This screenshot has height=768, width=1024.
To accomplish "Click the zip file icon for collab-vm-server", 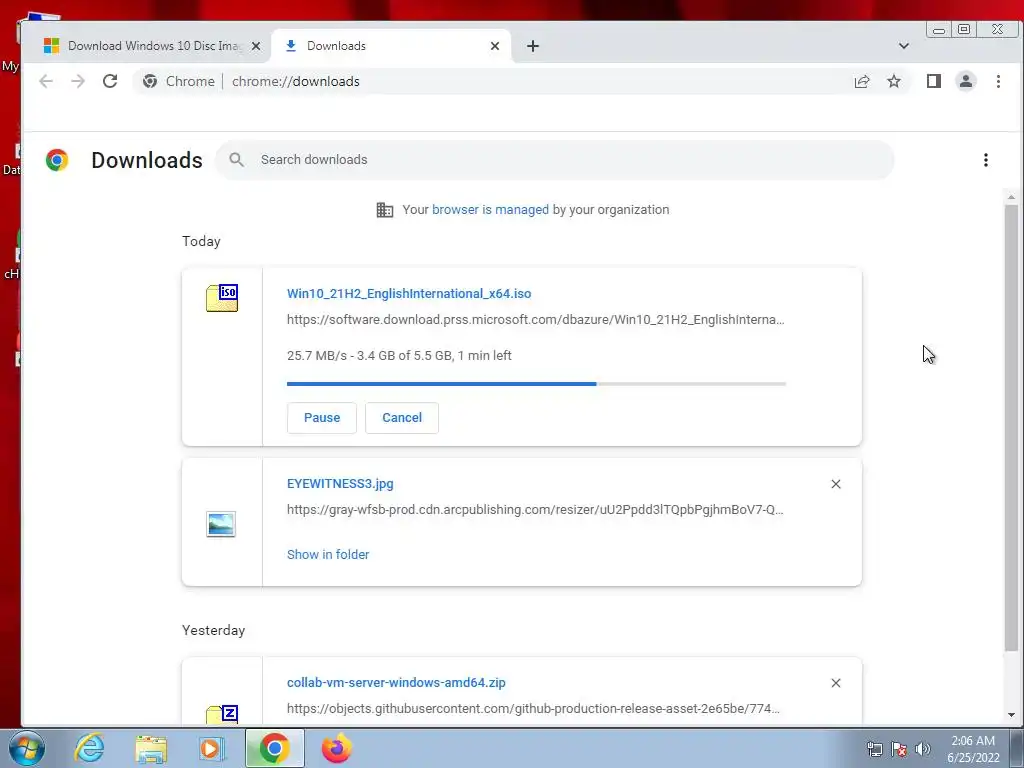I will click(222, 714).
